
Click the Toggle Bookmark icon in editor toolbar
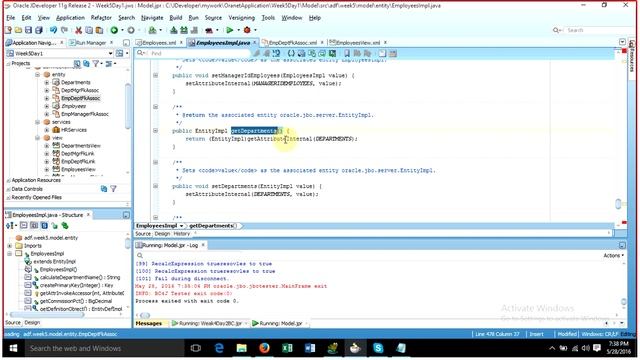click(347, 53)
